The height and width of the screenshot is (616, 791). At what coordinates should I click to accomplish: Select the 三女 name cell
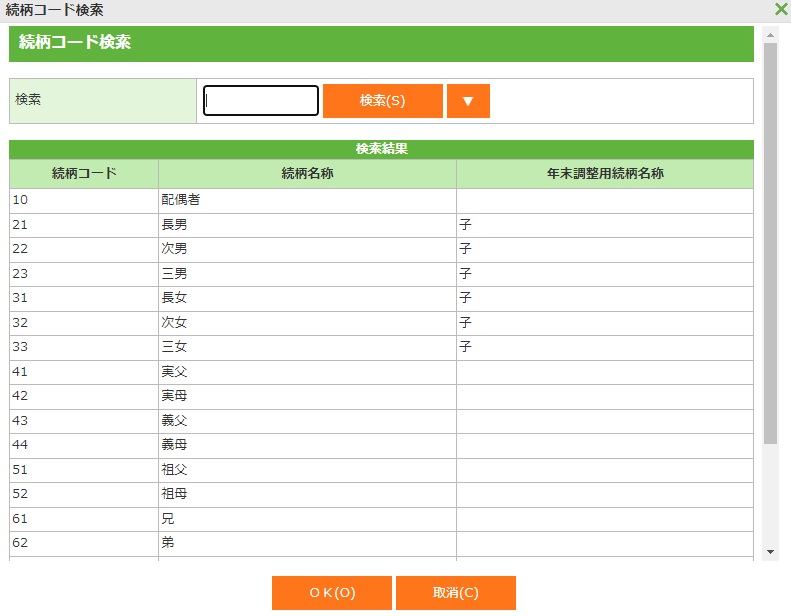(307, 347)
